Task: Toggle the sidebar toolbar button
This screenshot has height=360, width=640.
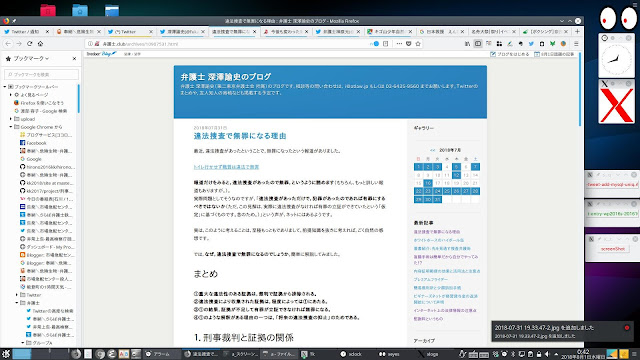Action: 478,44
